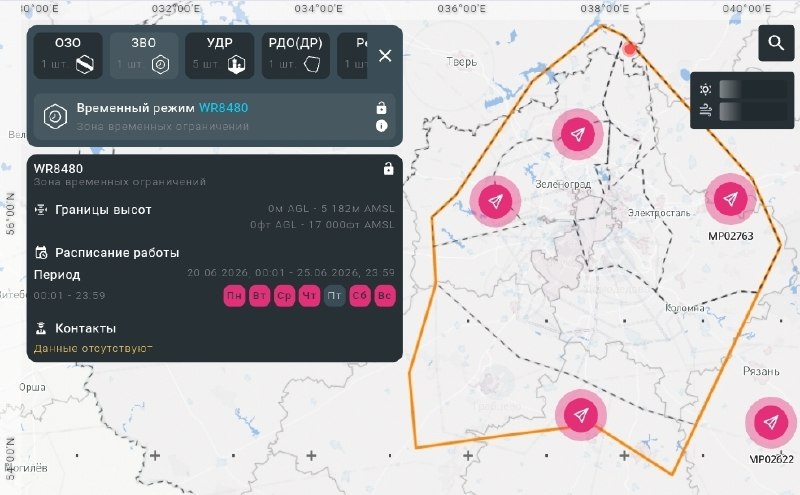Click the РДО(ДР) polygon icon

312,65
